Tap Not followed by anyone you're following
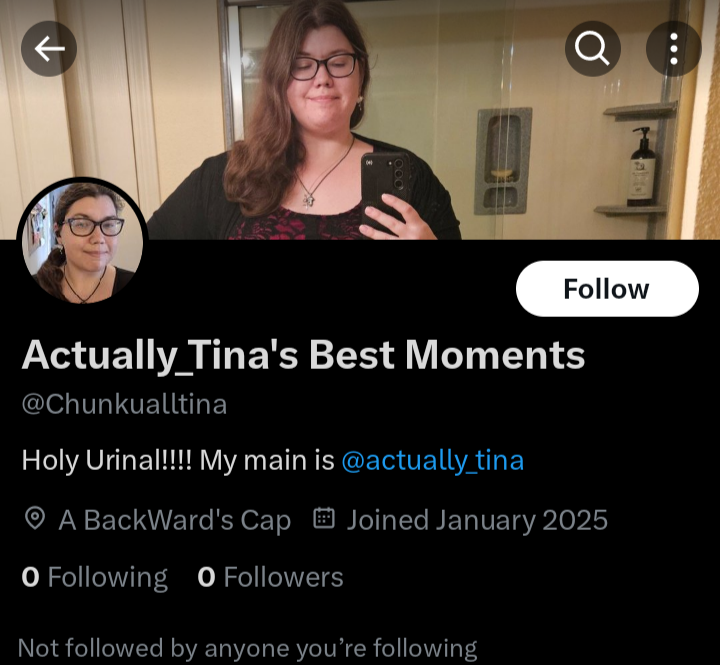 point(248,648)
